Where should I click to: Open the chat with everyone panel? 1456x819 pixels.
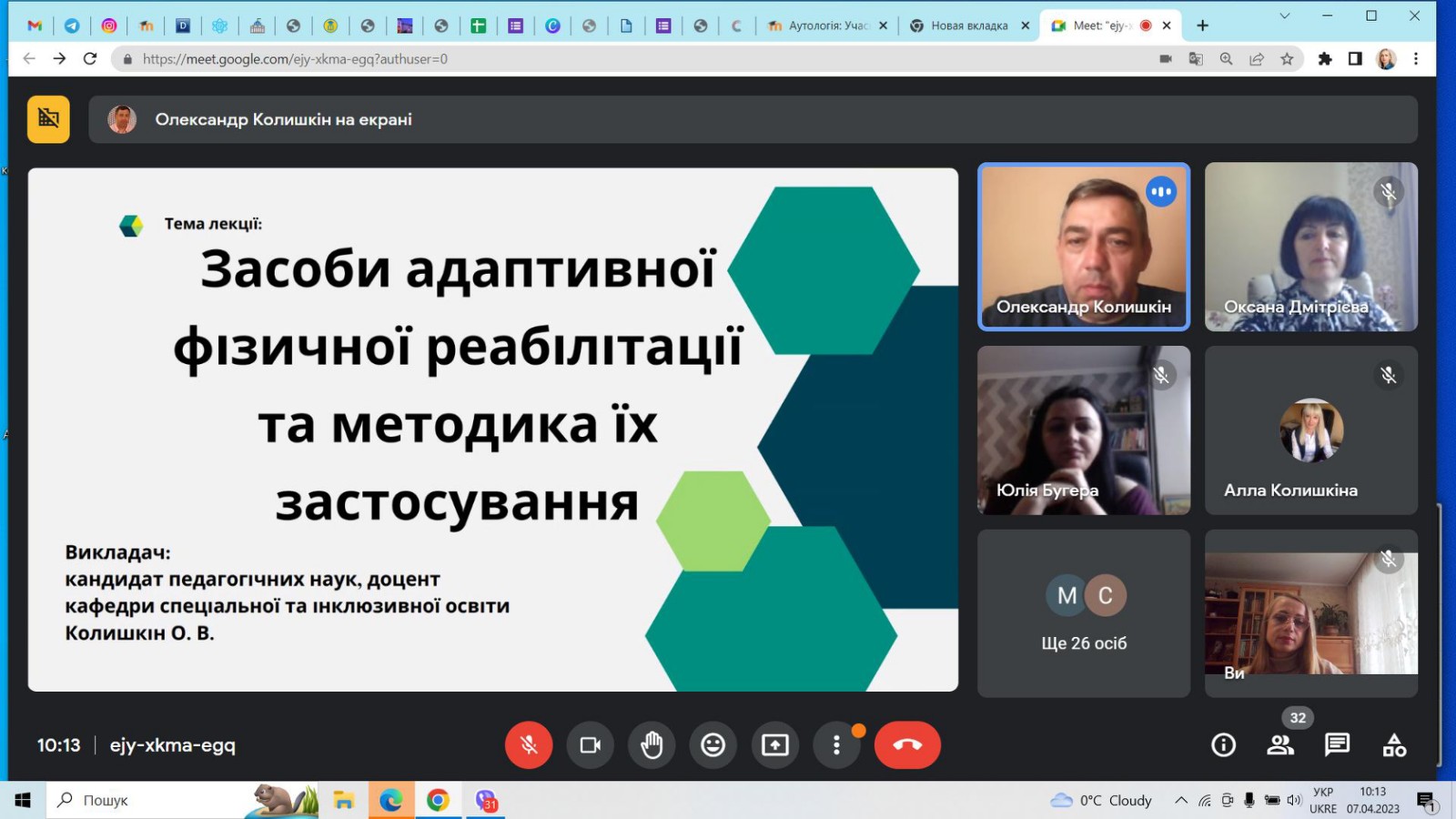[1337, 745]
